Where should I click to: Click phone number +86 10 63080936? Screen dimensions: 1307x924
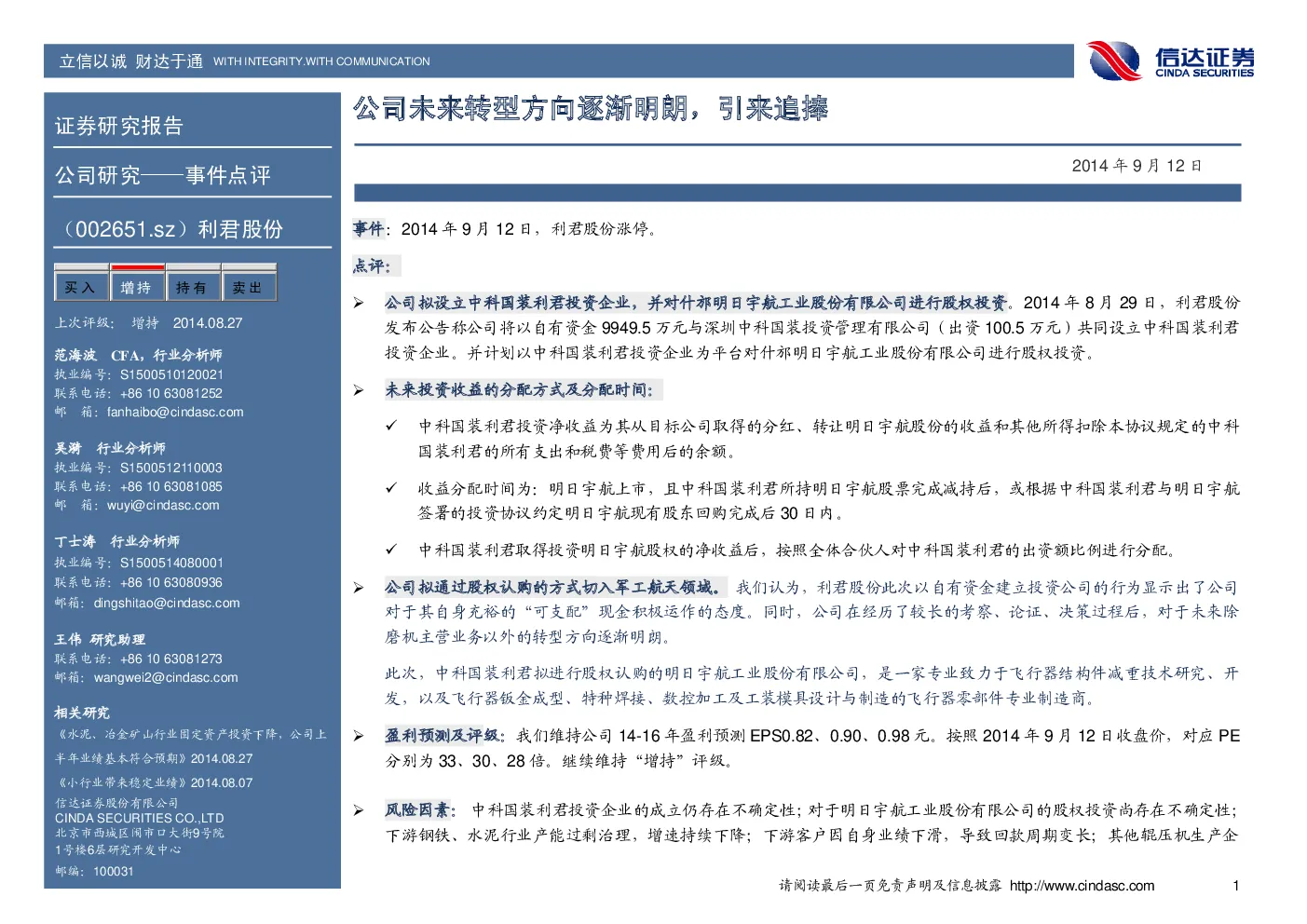pyautogui.click(x=171, y=582)
